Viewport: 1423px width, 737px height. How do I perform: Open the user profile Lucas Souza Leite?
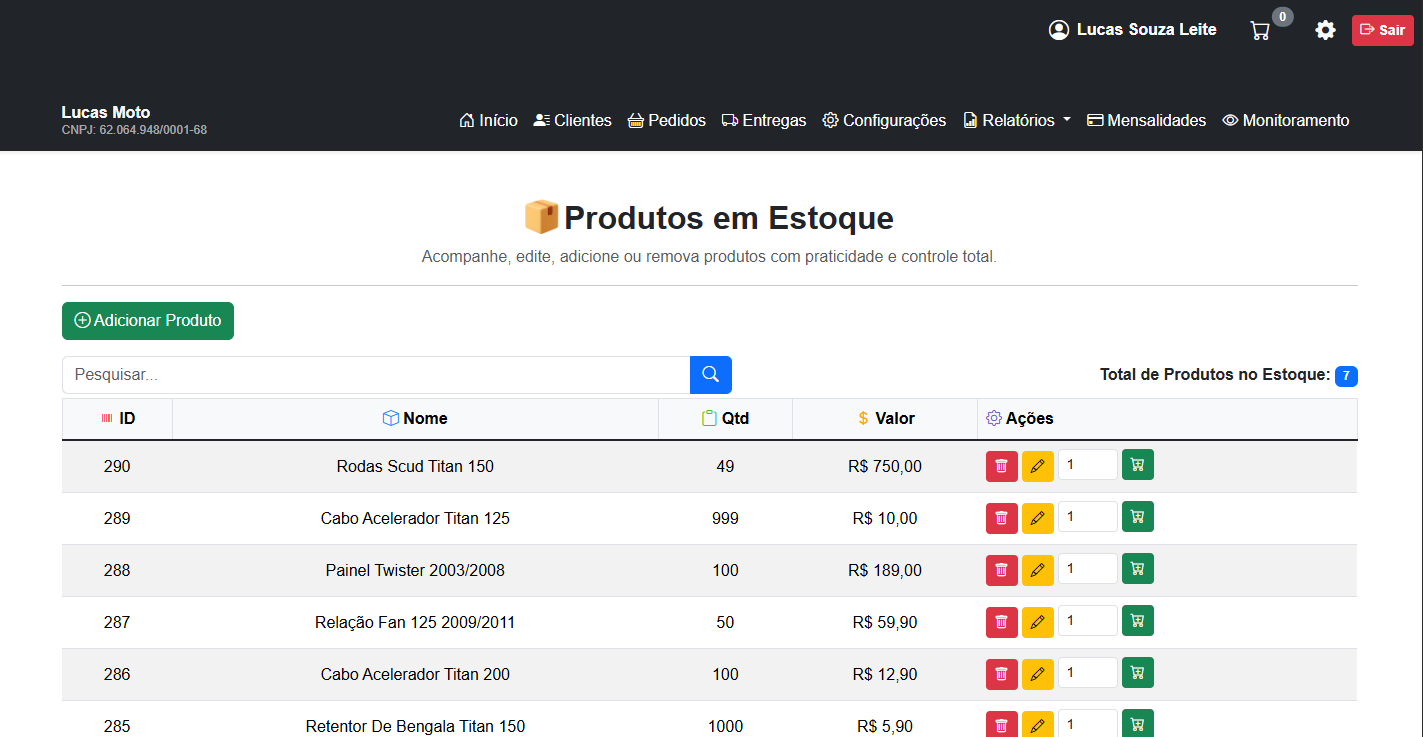coord(1131,30)
